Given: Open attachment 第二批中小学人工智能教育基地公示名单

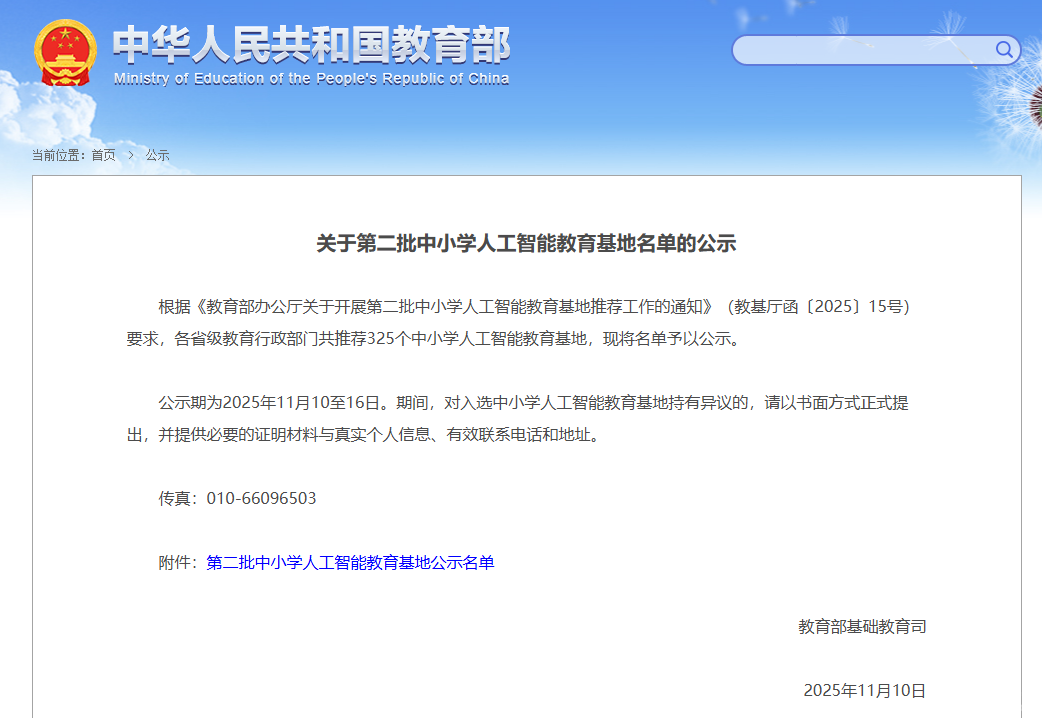Looking at the screenshot, I should click(x=350, y=563).
